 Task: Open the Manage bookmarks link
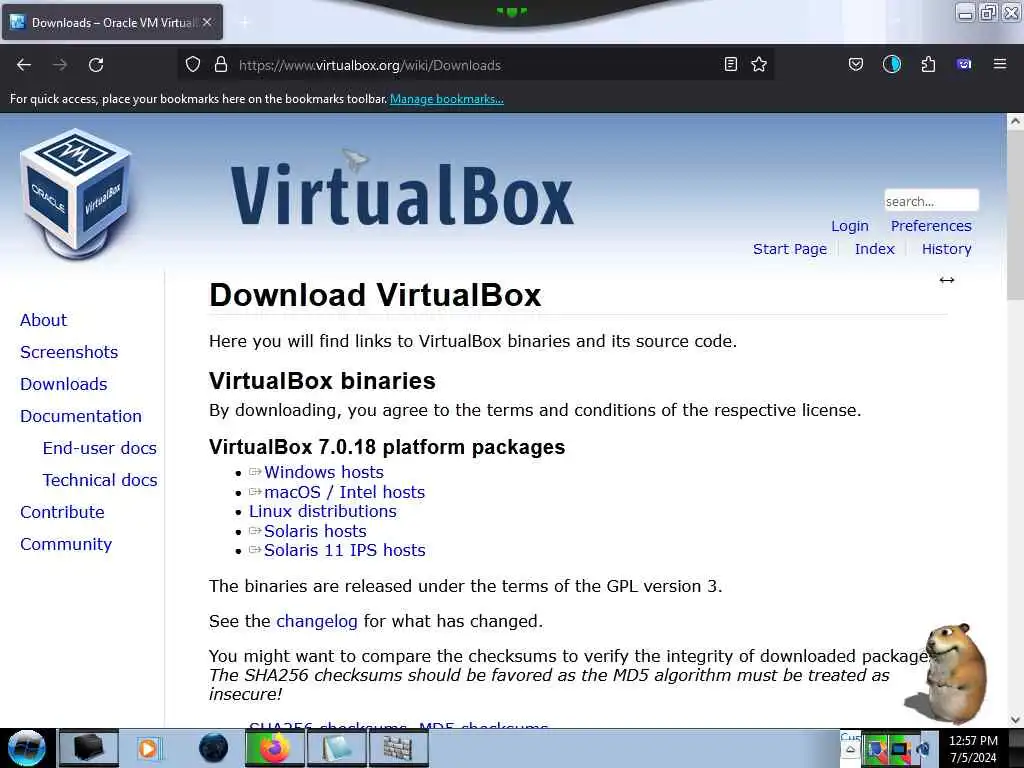[447, 99]
